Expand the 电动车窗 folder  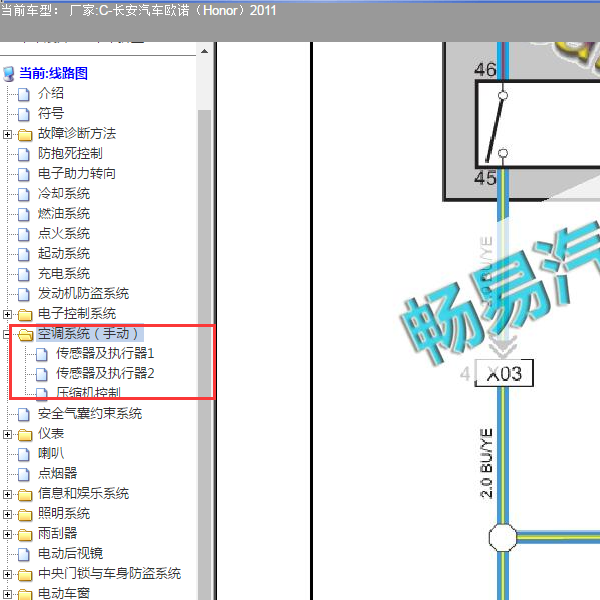pos(7,594)
